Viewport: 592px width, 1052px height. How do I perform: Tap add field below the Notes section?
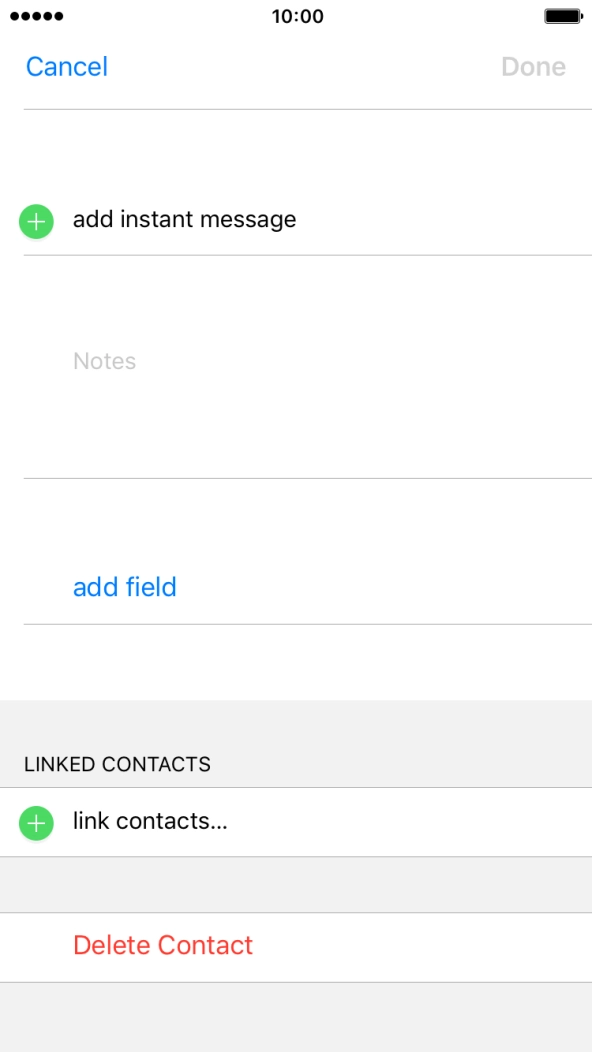coord(124,587)
